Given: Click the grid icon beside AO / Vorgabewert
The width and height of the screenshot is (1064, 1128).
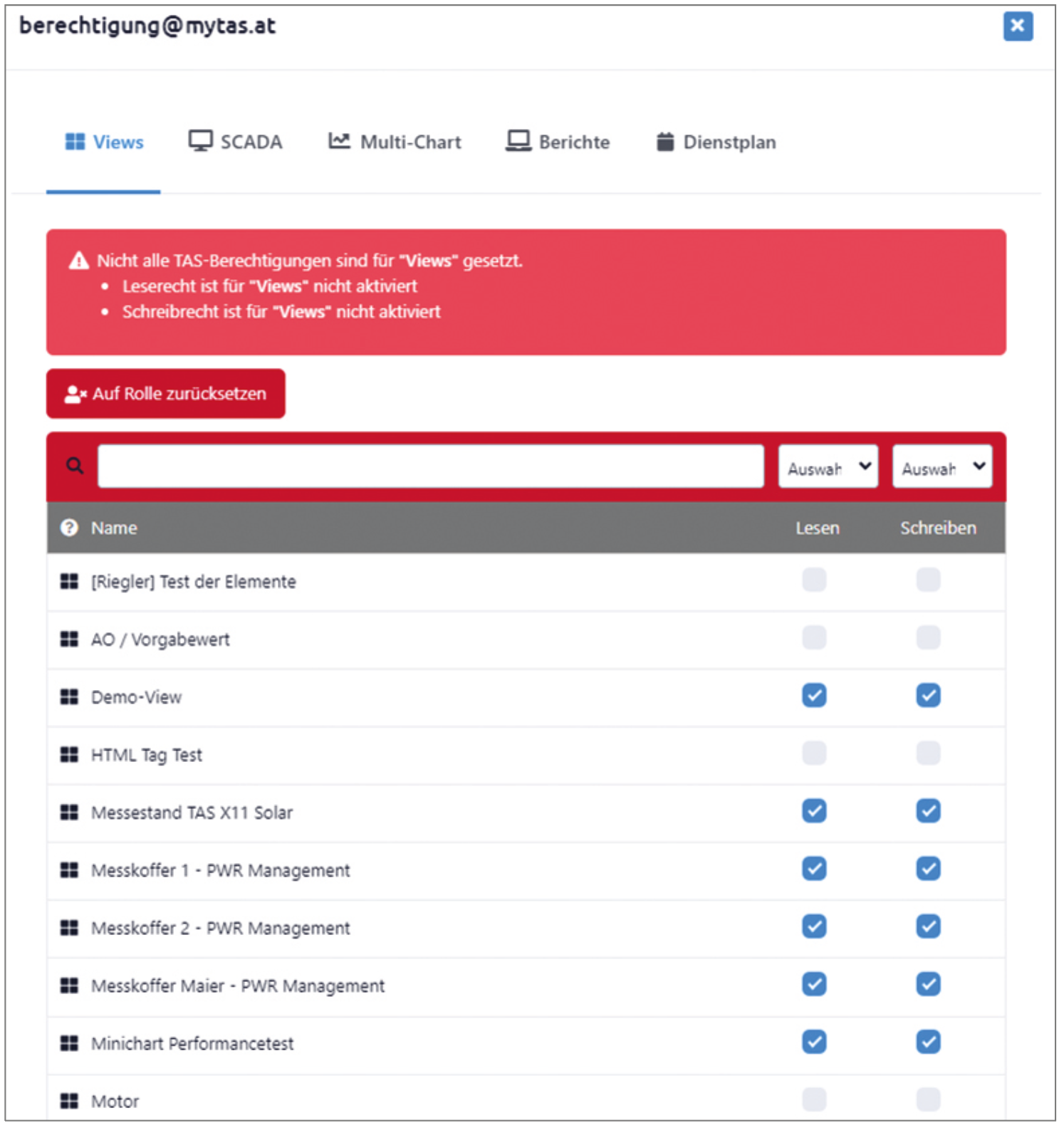Looking at the screenshot, I should (x=69, y=639).
